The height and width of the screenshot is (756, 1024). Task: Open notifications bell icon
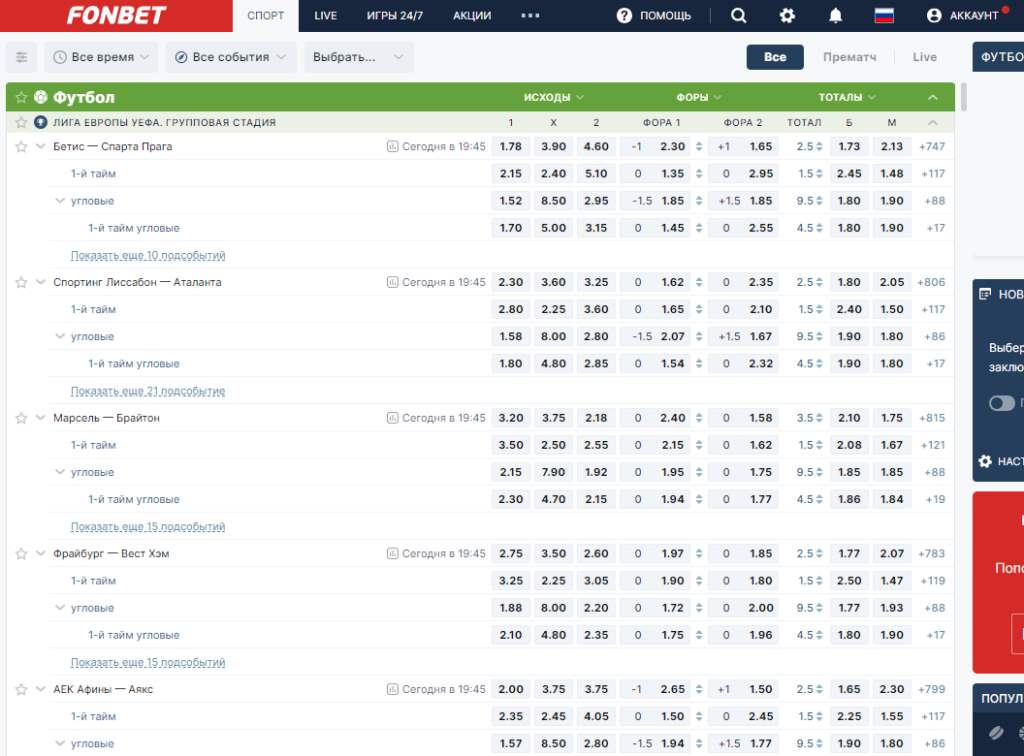[835, 16]
